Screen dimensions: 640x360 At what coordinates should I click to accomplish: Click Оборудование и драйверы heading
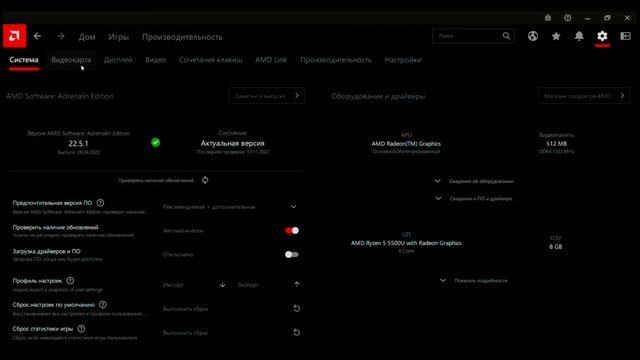click(378, 96)
